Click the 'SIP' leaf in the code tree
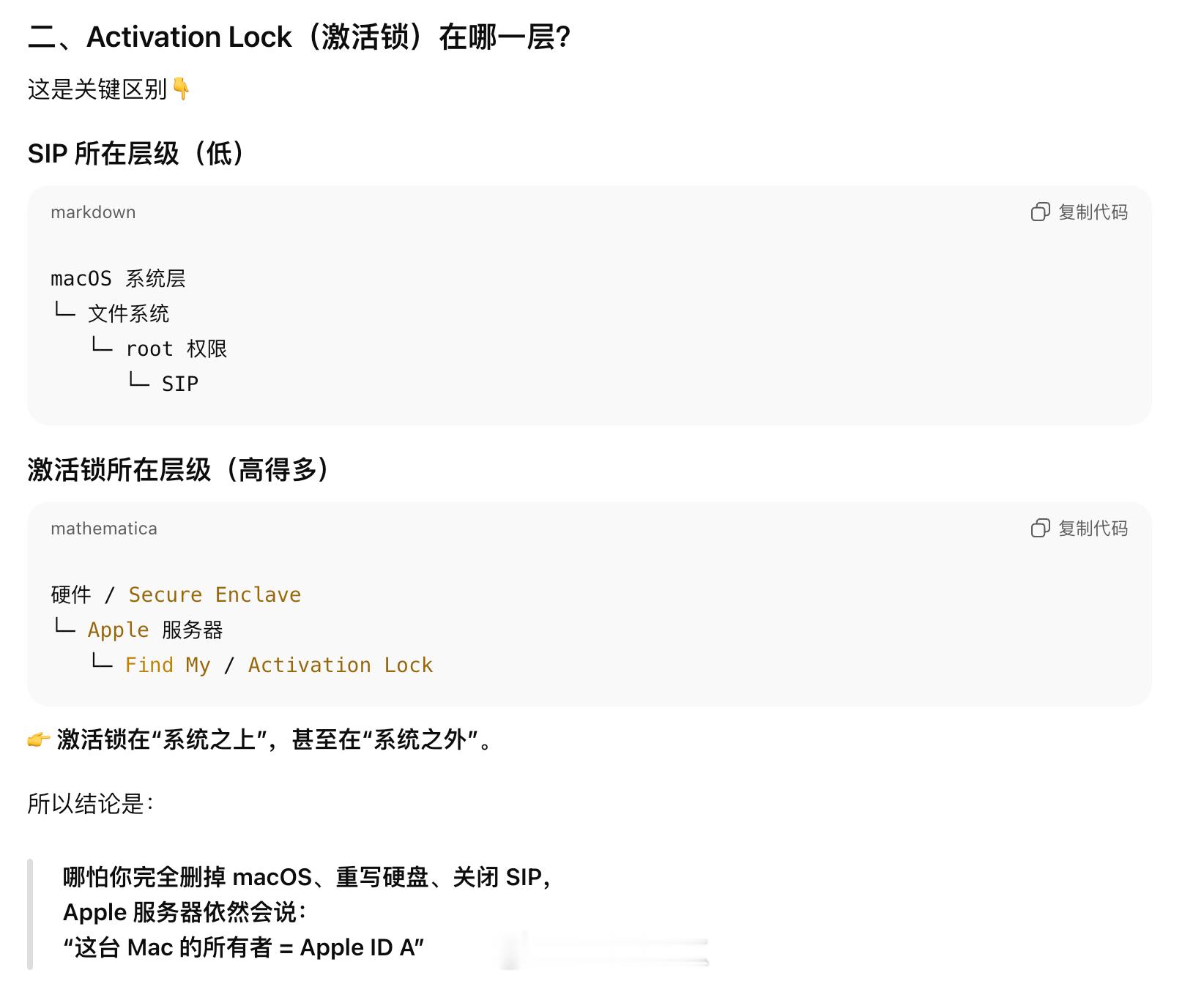This screenshot has width=1204, height=981. (x=180, y=384)
